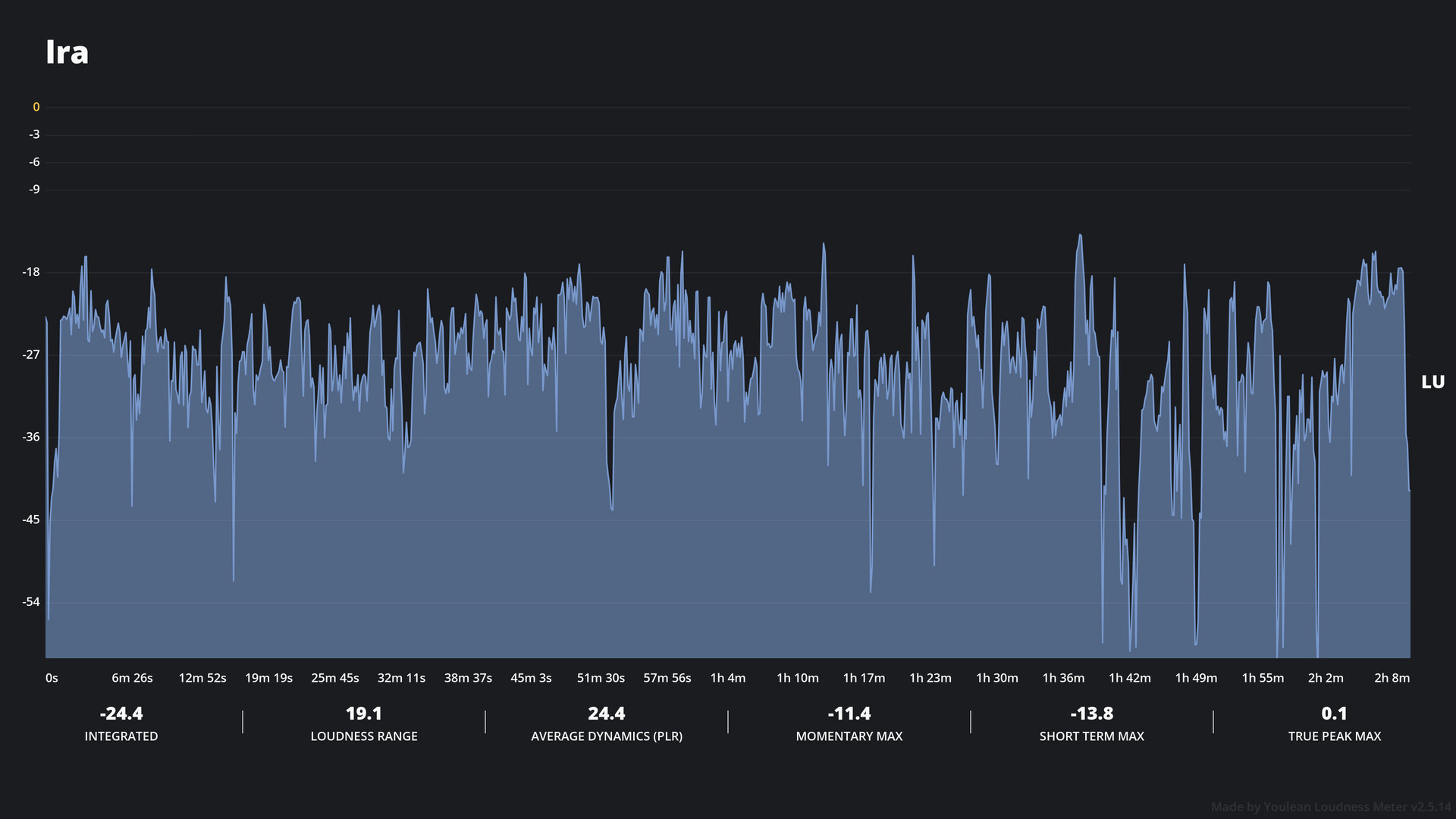Click the LU unit label
Viewport: 1456px width, 819px height.
1432,382
